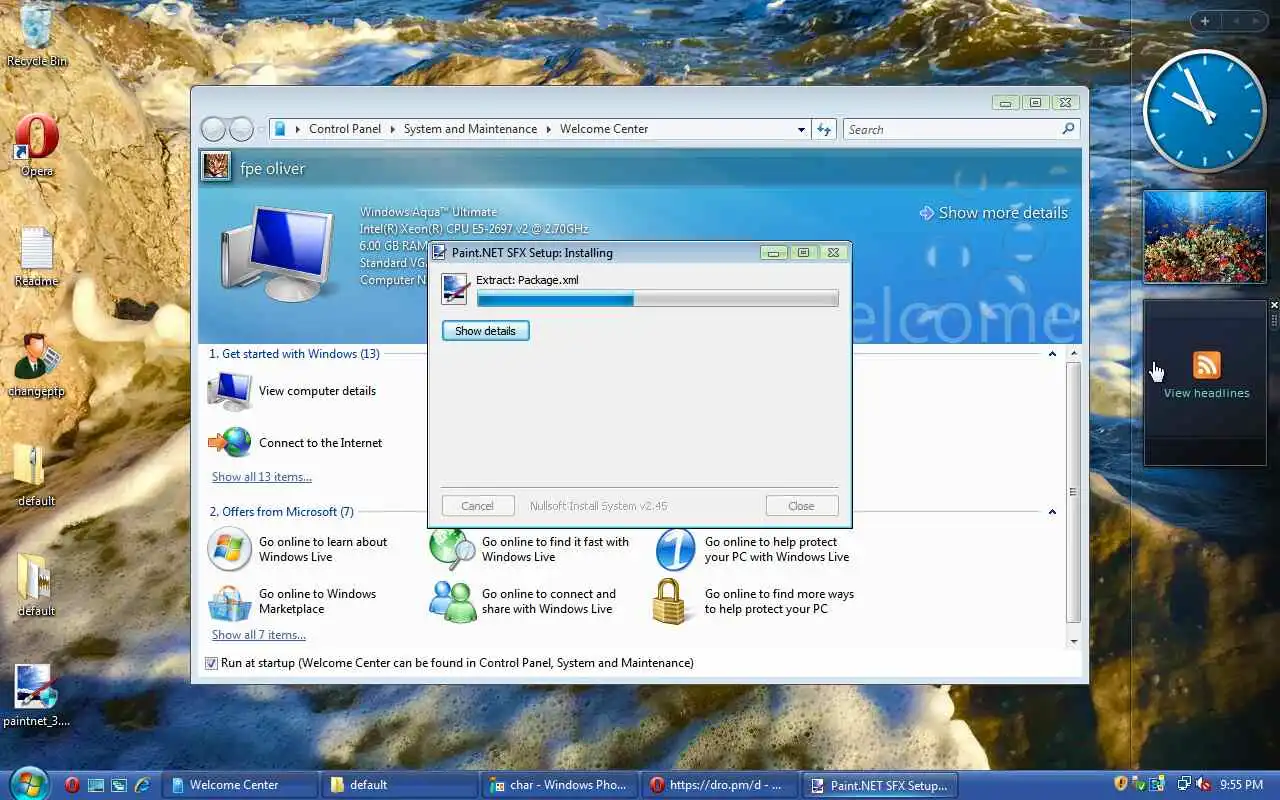1280x800 pixels.
Task: Click the Paint.NET icon in the setup dialog
Action: pyautogui.click(x=455, y=289)
